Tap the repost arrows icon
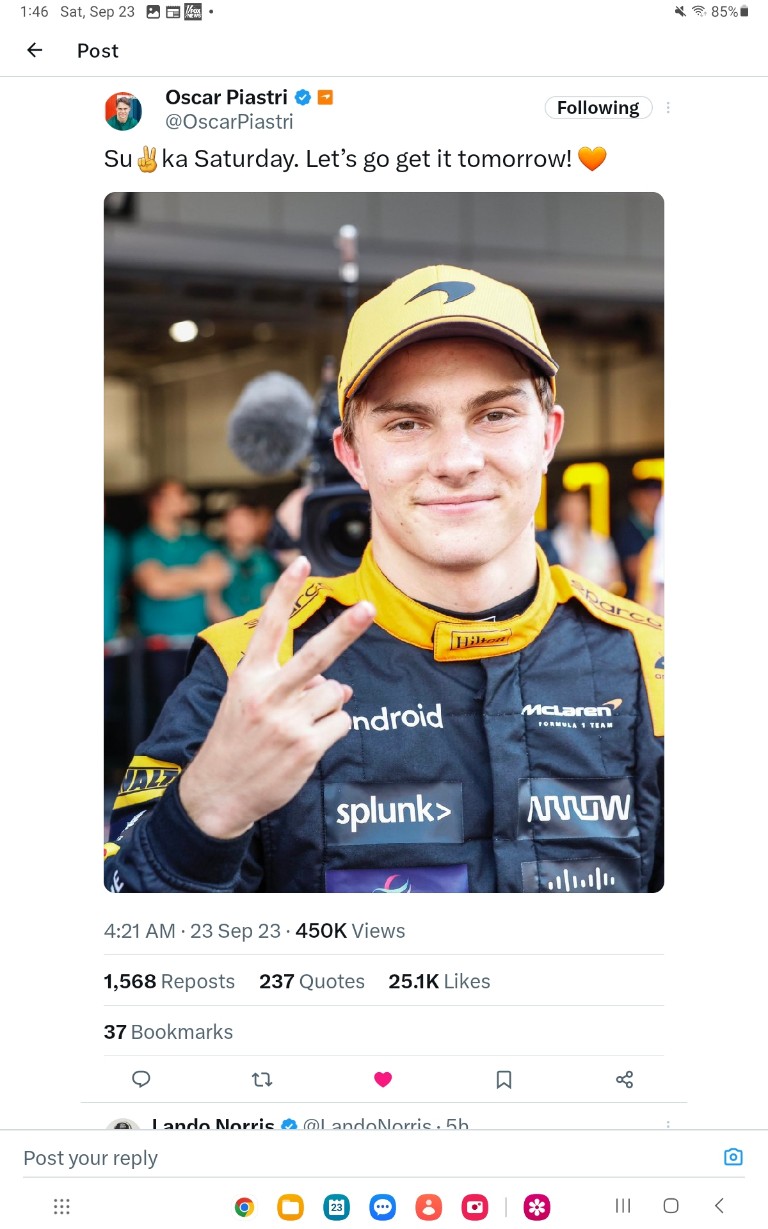This screenshot has width=768, height=1229. (x=262, y=1079)
